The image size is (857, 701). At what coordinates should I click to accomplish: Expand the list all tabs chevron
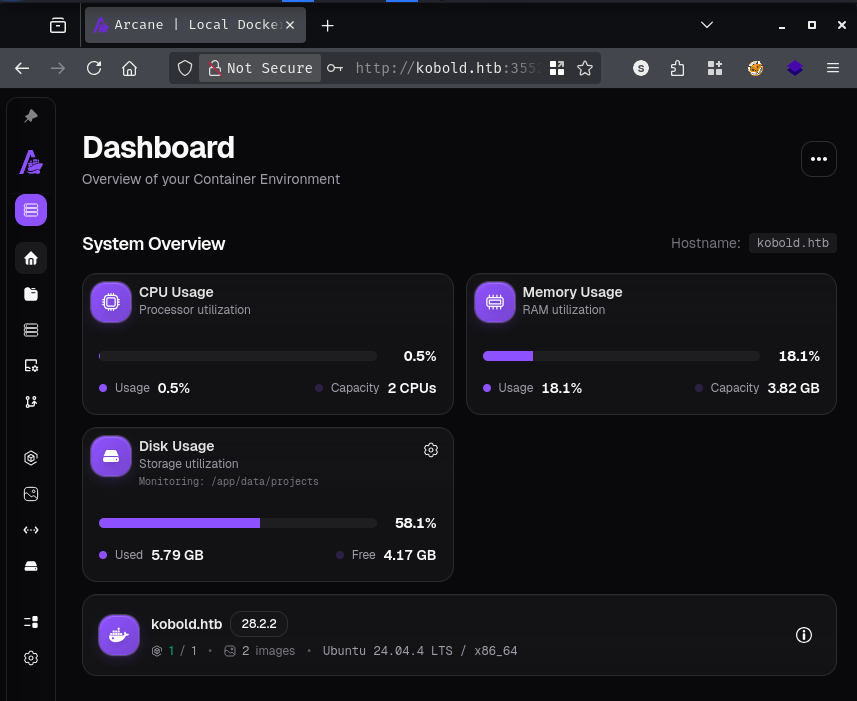(x=707, y=25)
